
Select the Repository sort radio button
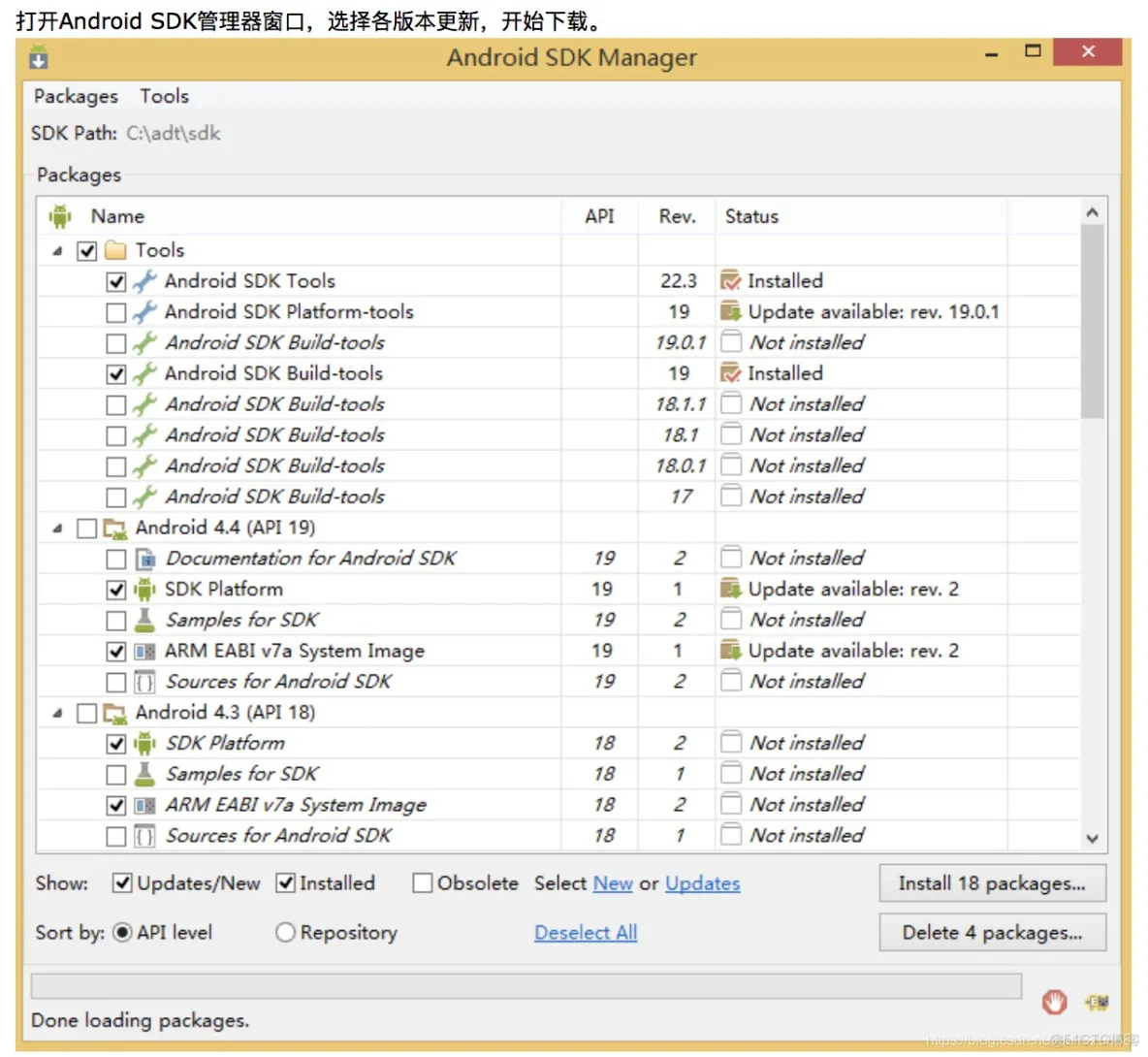point(285,933)
